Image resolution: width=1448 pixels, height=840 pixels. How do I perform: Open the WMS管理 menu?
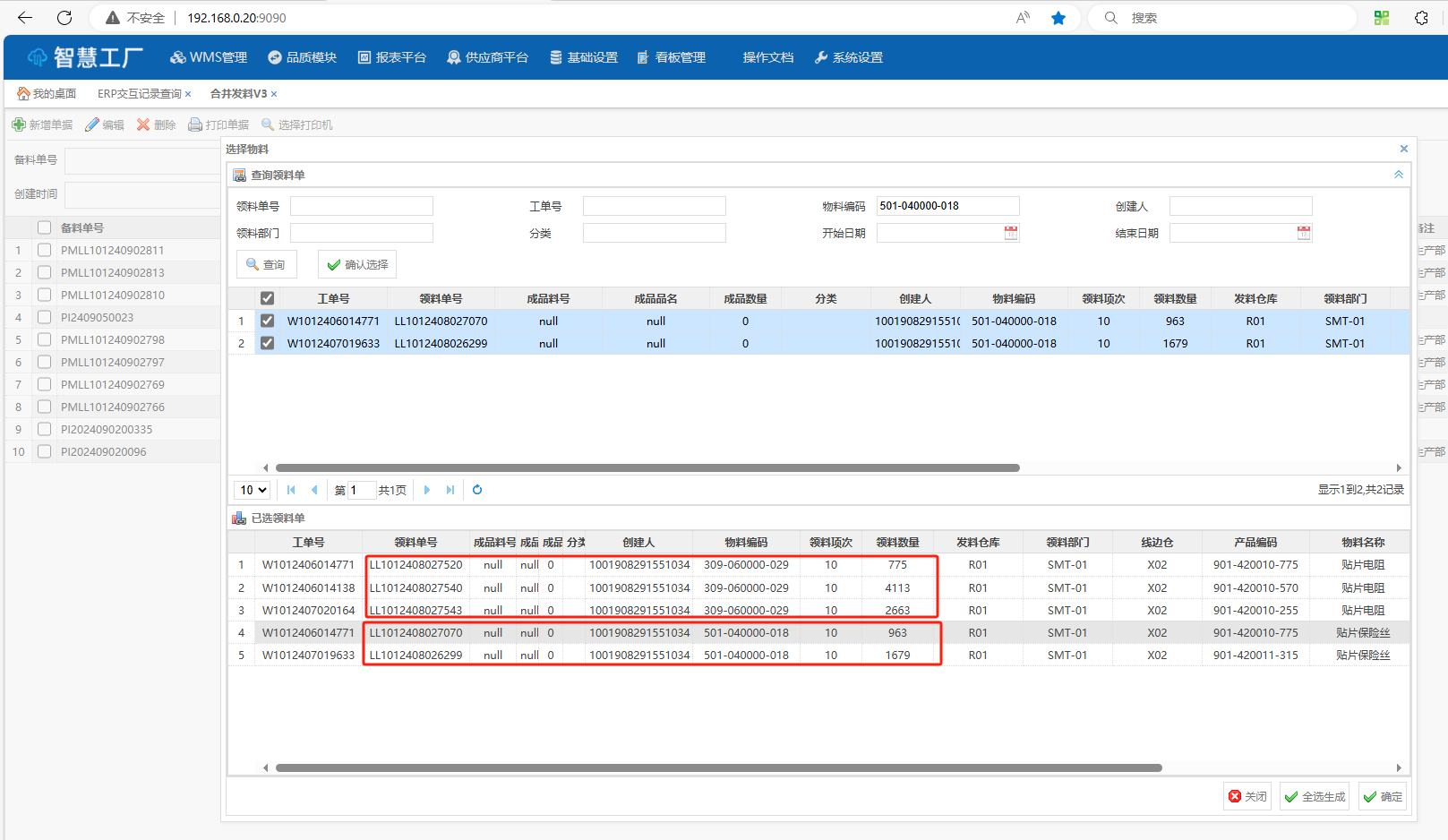[209, 57]
